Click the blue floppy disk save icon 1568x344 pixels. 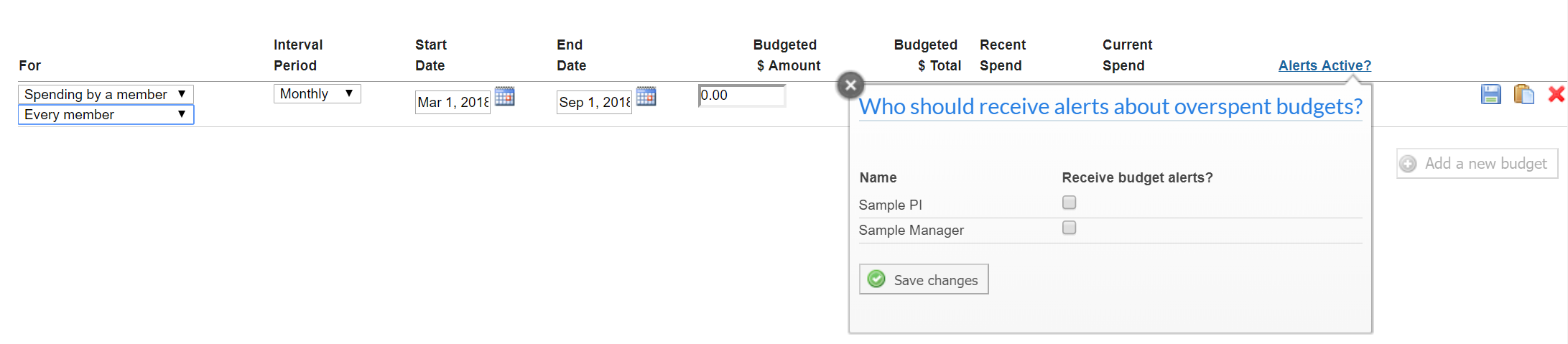click(1490, 94)
